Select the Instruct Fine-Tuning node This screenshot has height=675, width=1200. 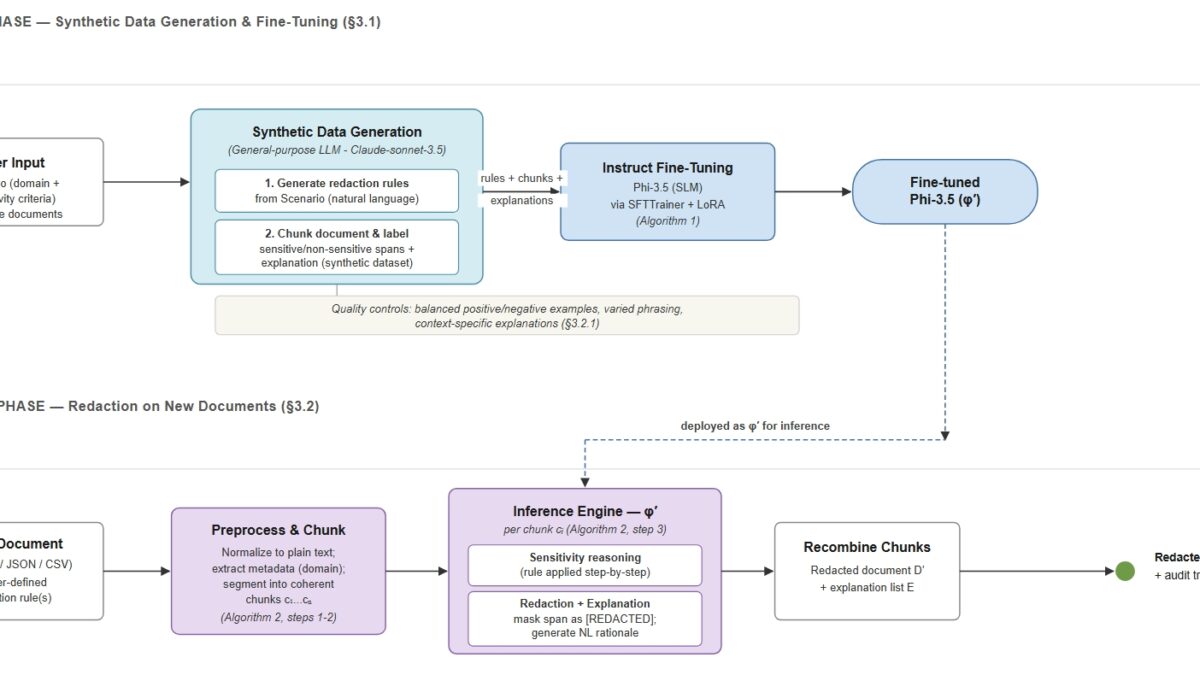click(667, 192)
